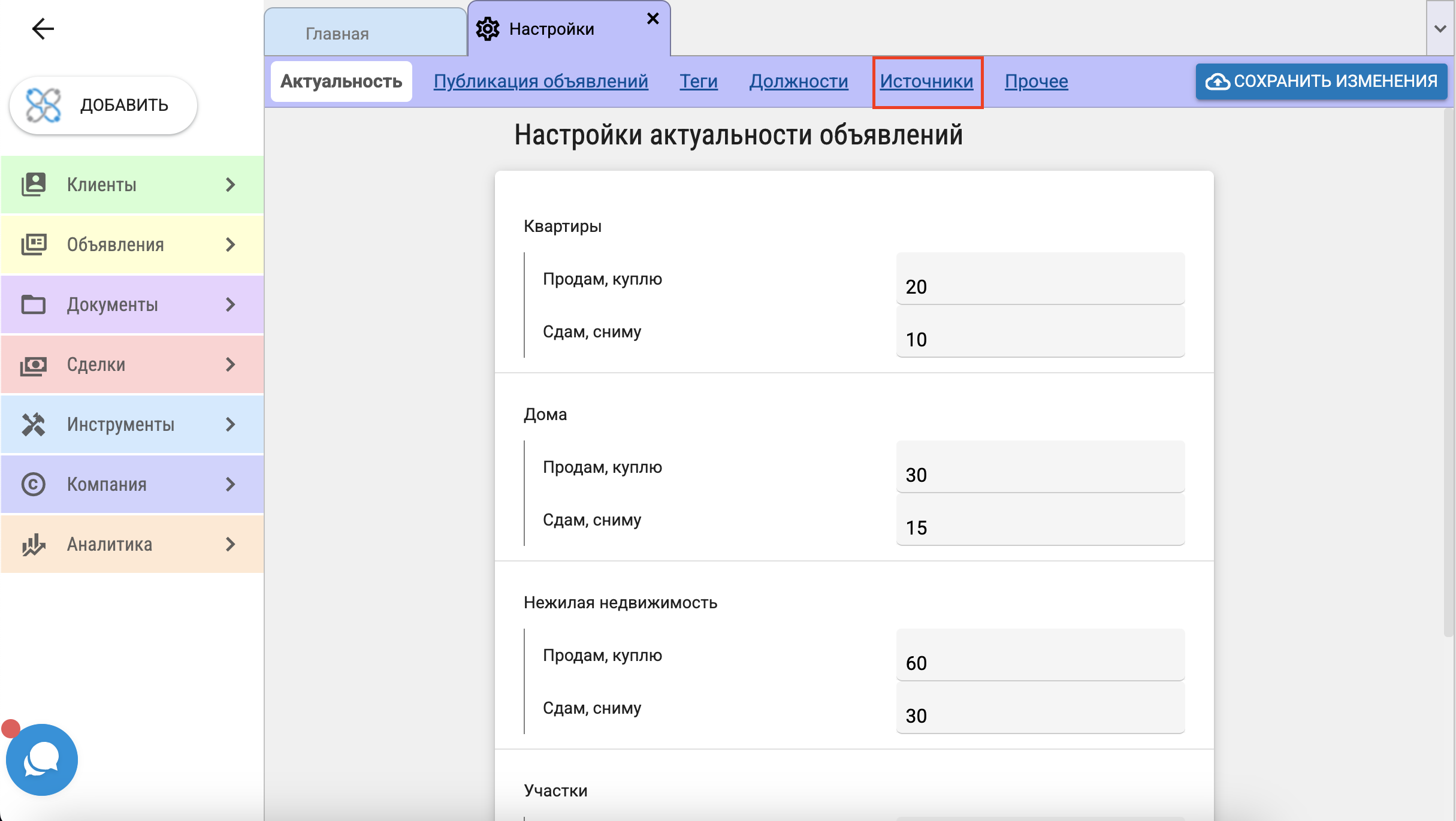Expand the Инструменты menu chevron
This screenshot has height=821, width=1456.
click(231, 424)
